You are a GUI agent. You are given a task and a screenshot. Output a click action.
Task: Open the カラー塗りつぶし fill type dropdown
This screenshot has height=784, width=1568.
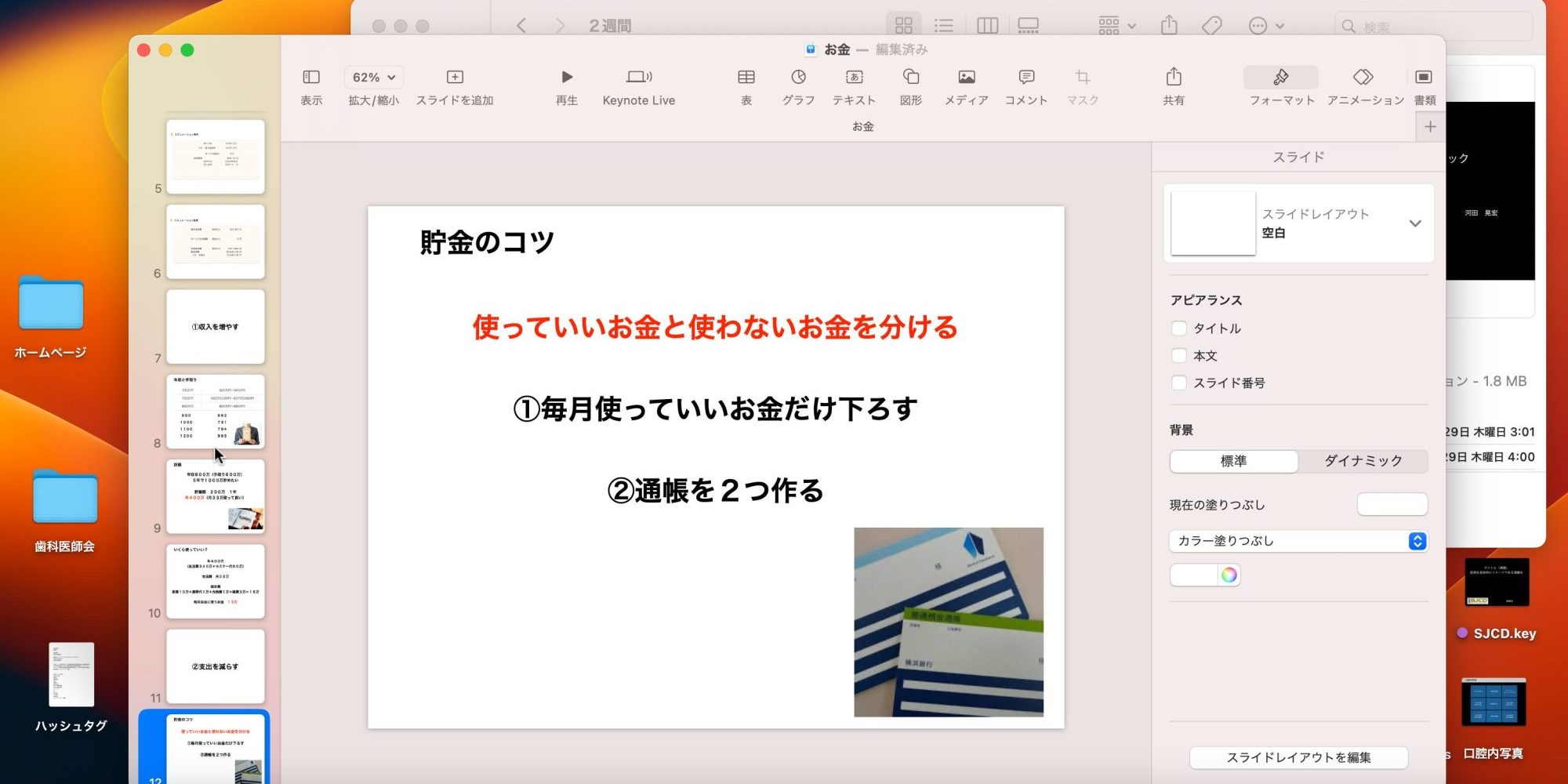tap(1298, 541)
